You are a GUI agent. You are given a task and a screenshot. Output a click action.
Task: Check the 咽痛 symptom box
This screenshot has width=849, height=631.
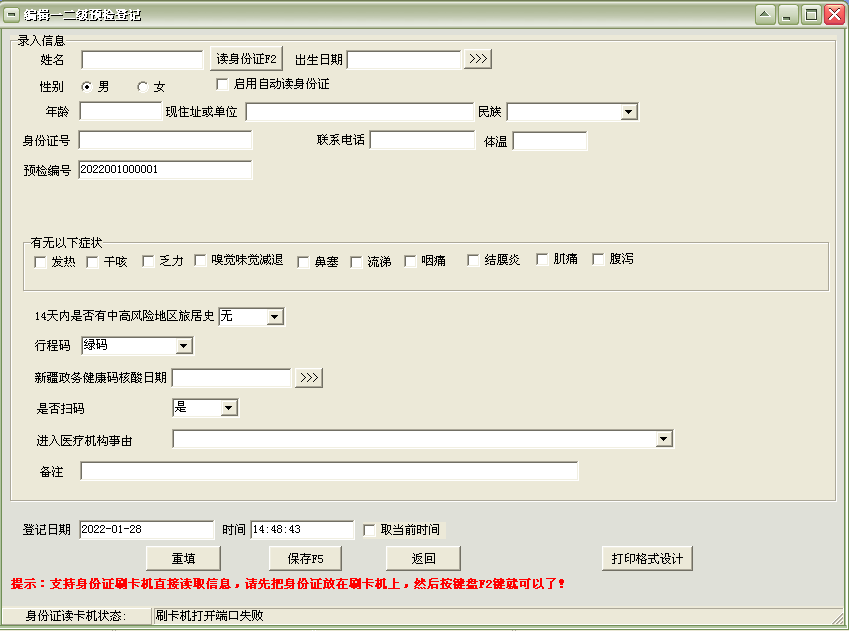(x=410, y=262)
